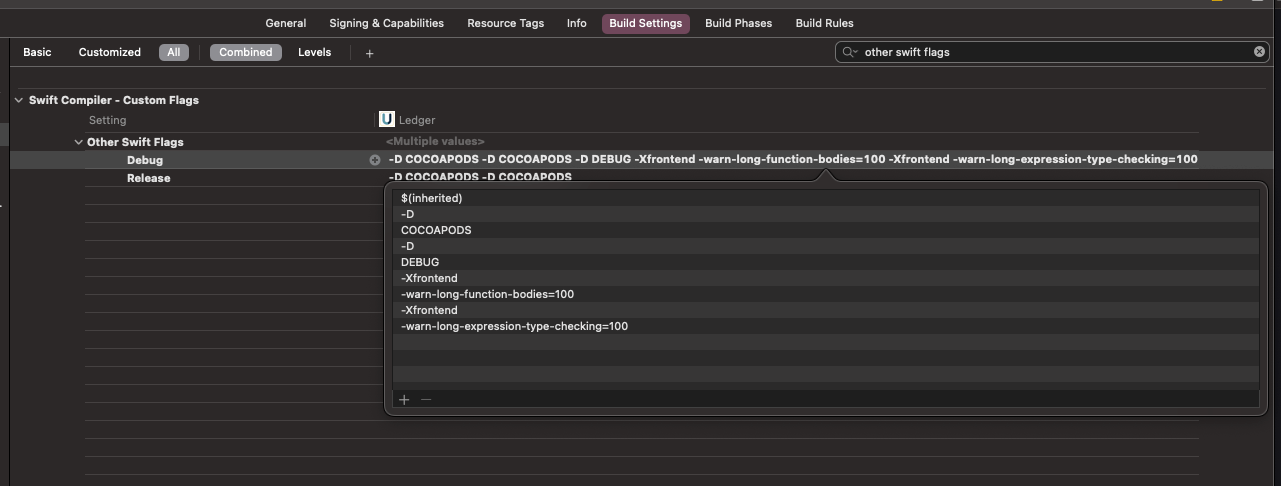Click the Ledger target icon
The width and height of the screenshot is (1281, 486).
tap(386, 120)
